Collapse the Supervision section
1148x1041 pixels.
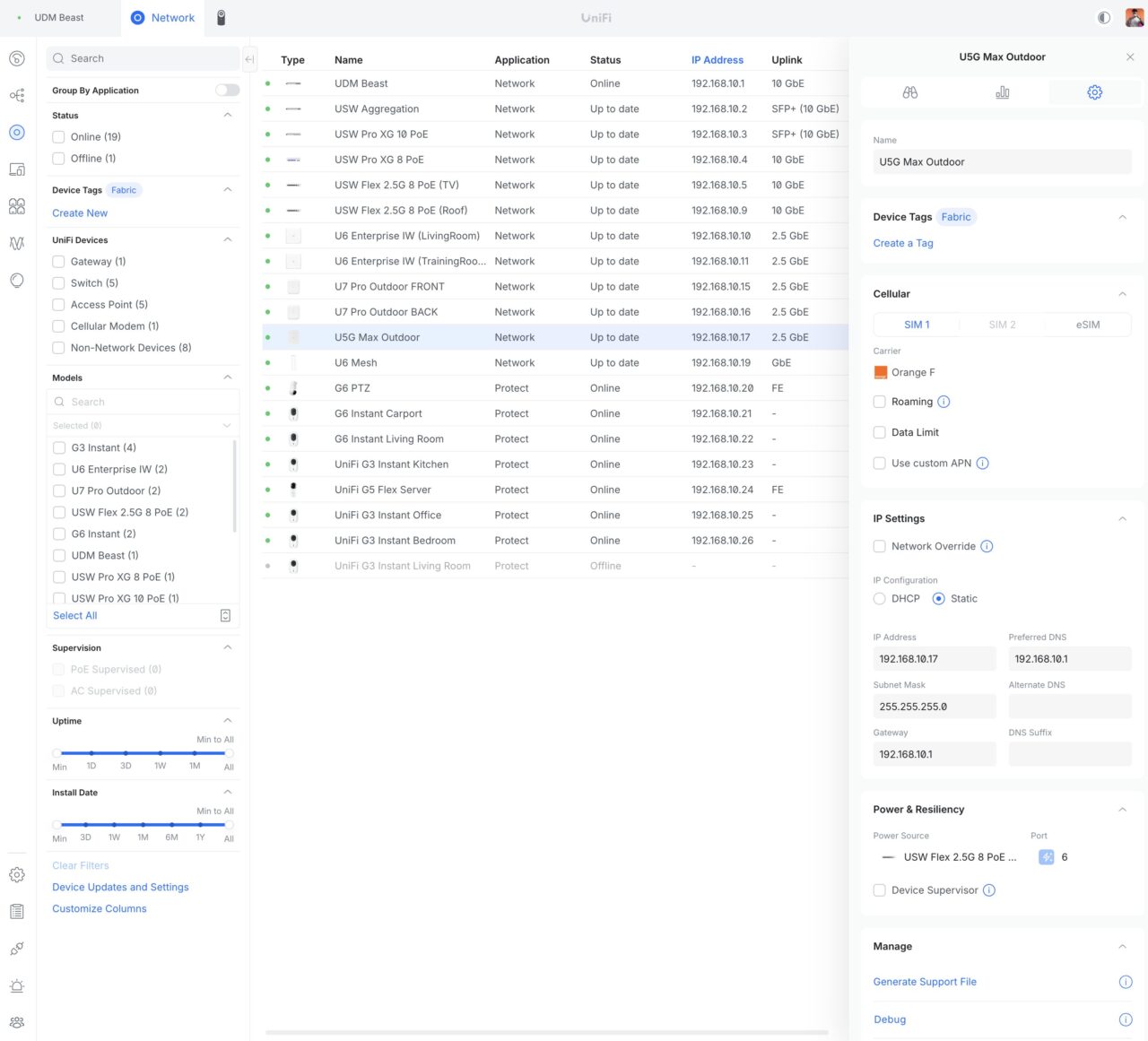point(228,647)
